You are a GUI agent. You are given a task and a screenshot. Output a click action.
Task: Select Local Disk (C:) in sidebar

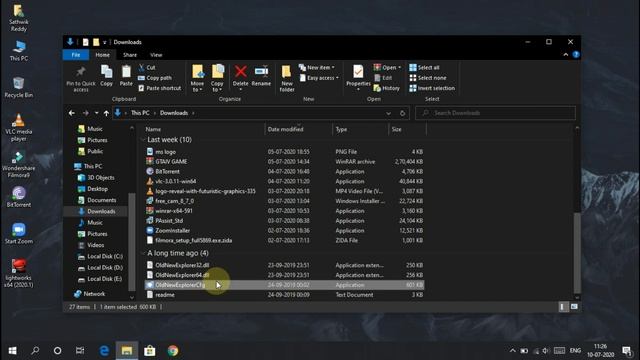pyautogui.click(x=104, y=256)
